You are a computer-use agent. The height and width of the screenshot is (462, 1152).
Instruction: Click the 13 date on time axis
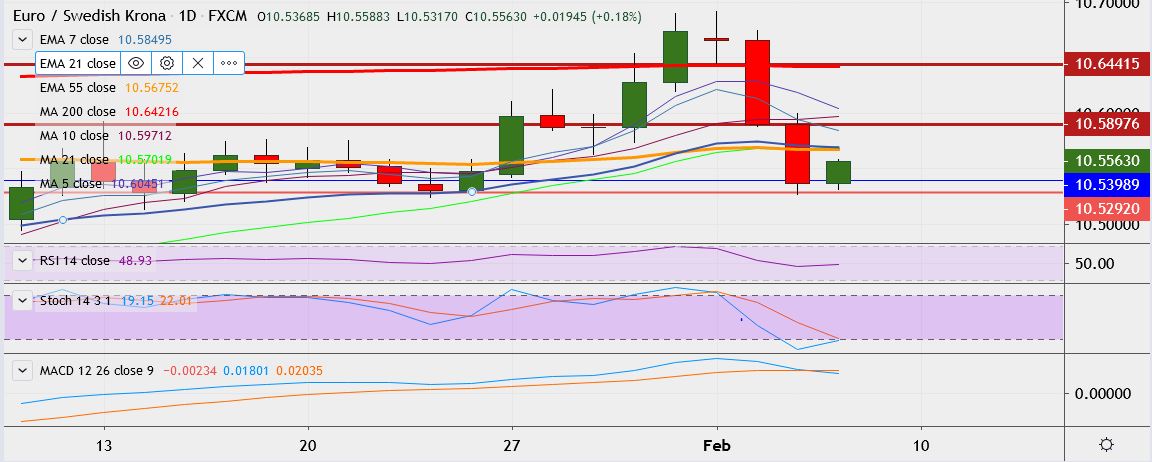[104, 445]
